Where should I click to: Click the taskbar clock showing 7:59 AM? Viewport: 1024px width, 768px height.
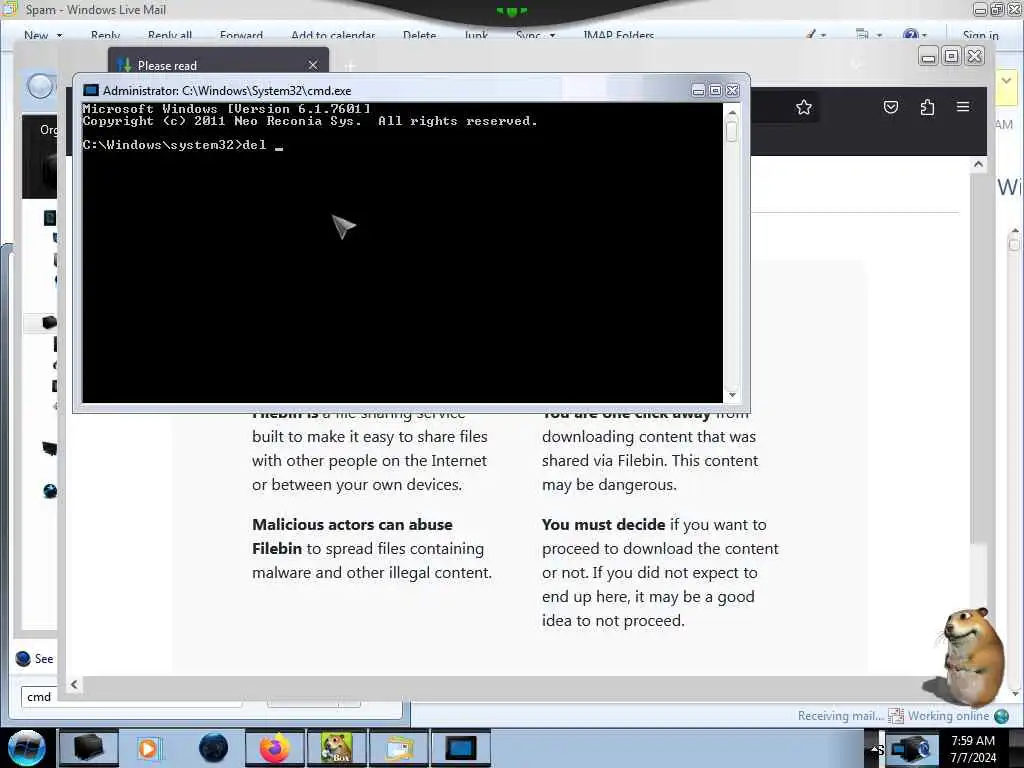point(973,749)
